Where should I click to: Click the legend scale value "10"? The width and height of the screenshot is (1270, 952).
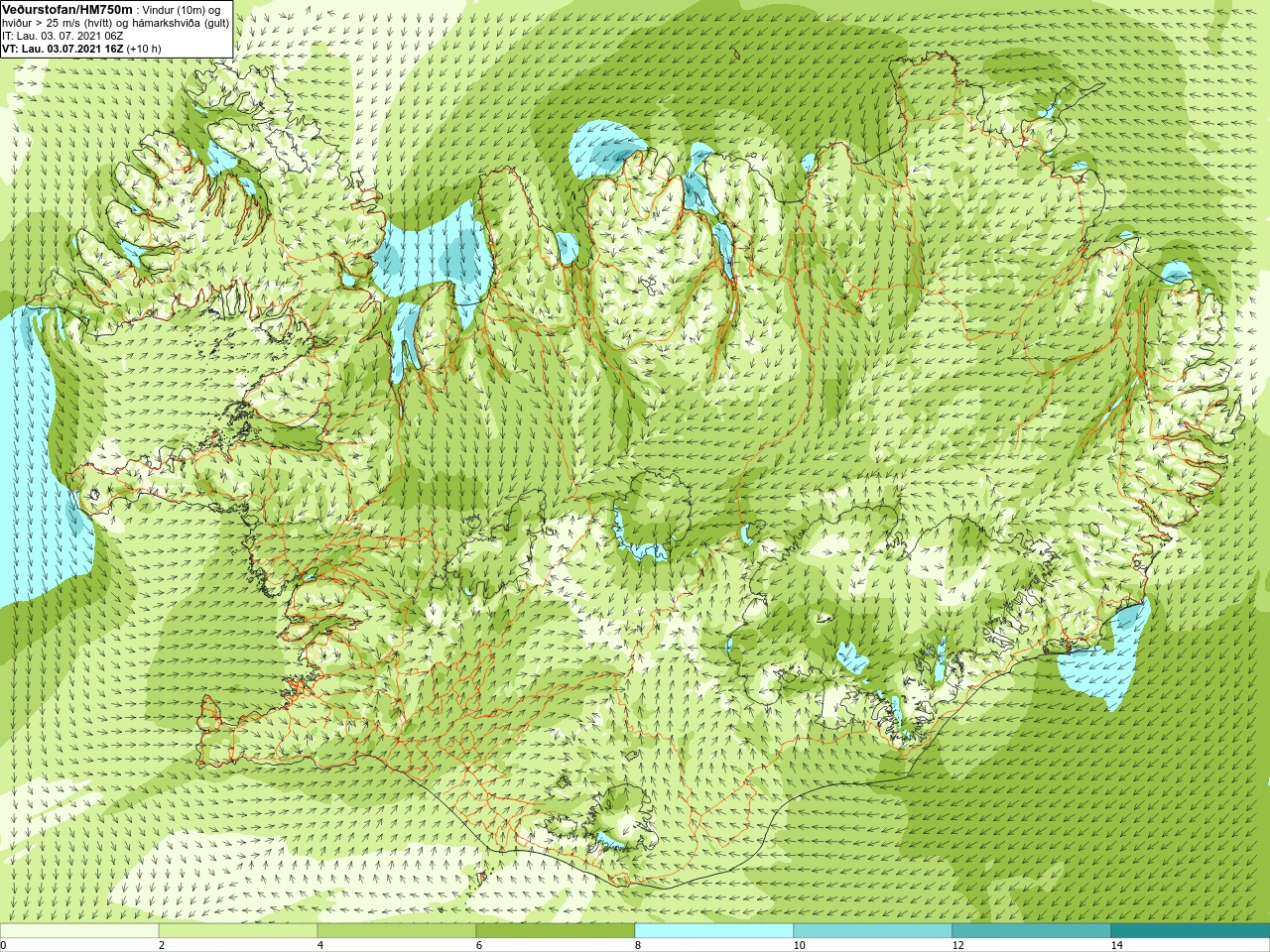[800, 945]
